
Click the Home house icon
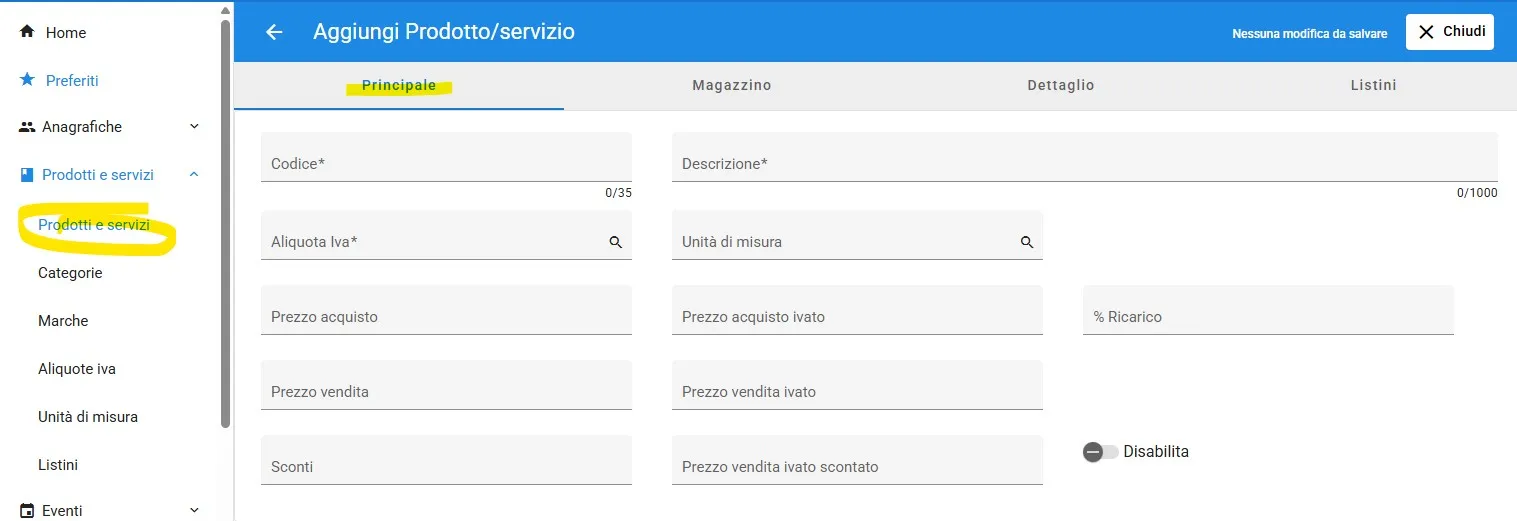click(27, 32)
